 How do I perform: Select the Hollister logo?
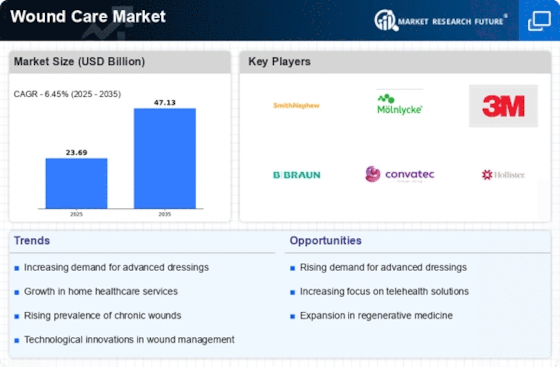tap(503, 175)
